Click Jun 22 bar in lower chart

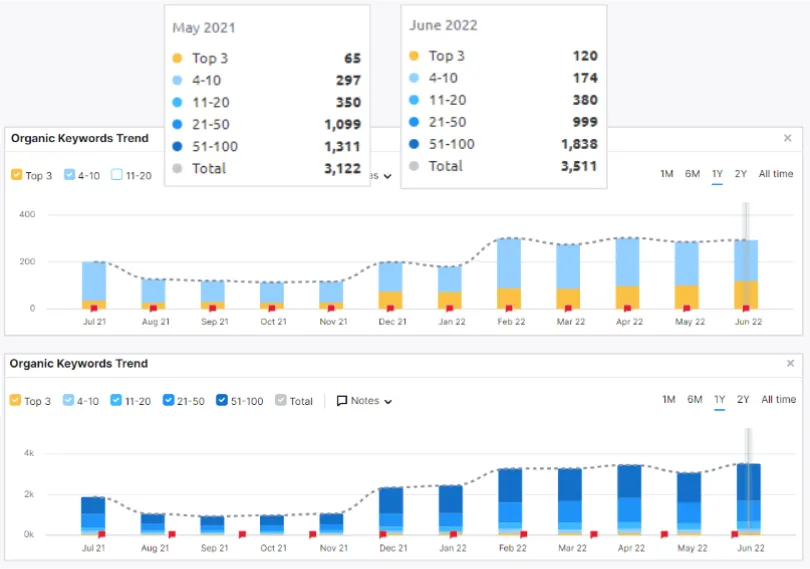[x=749, y=499]
